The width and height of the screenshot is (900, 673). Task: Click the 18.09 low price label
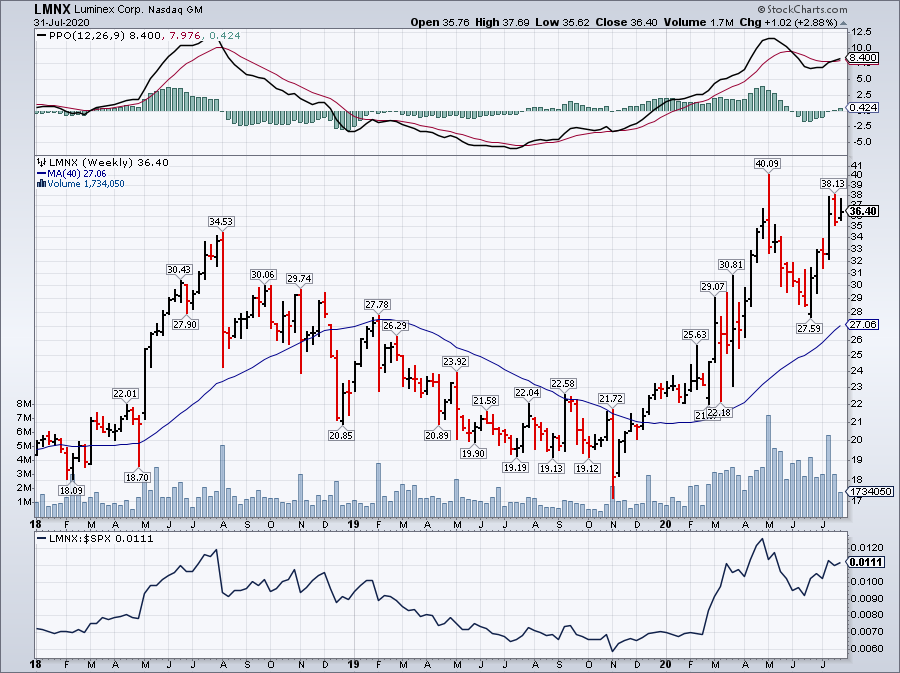coord(71,491)
